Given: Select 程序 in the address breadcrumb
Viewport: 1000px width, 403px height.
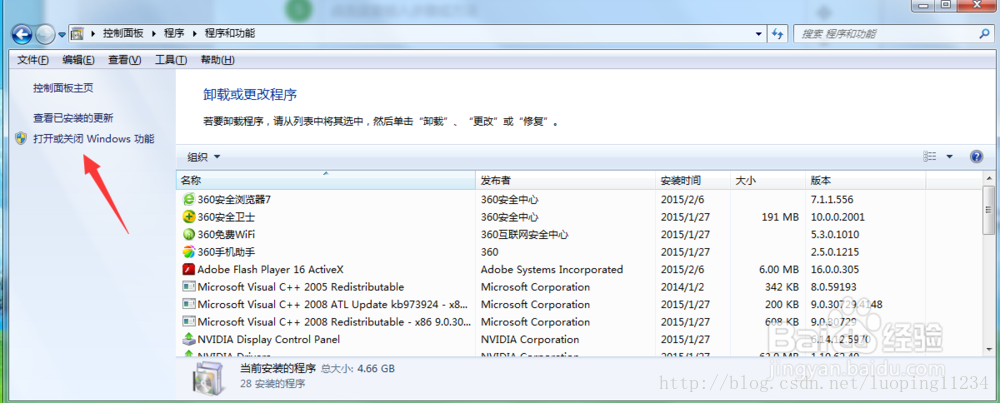Looking at the screenshot, I should pyautogui.click(x=174, y=33).
